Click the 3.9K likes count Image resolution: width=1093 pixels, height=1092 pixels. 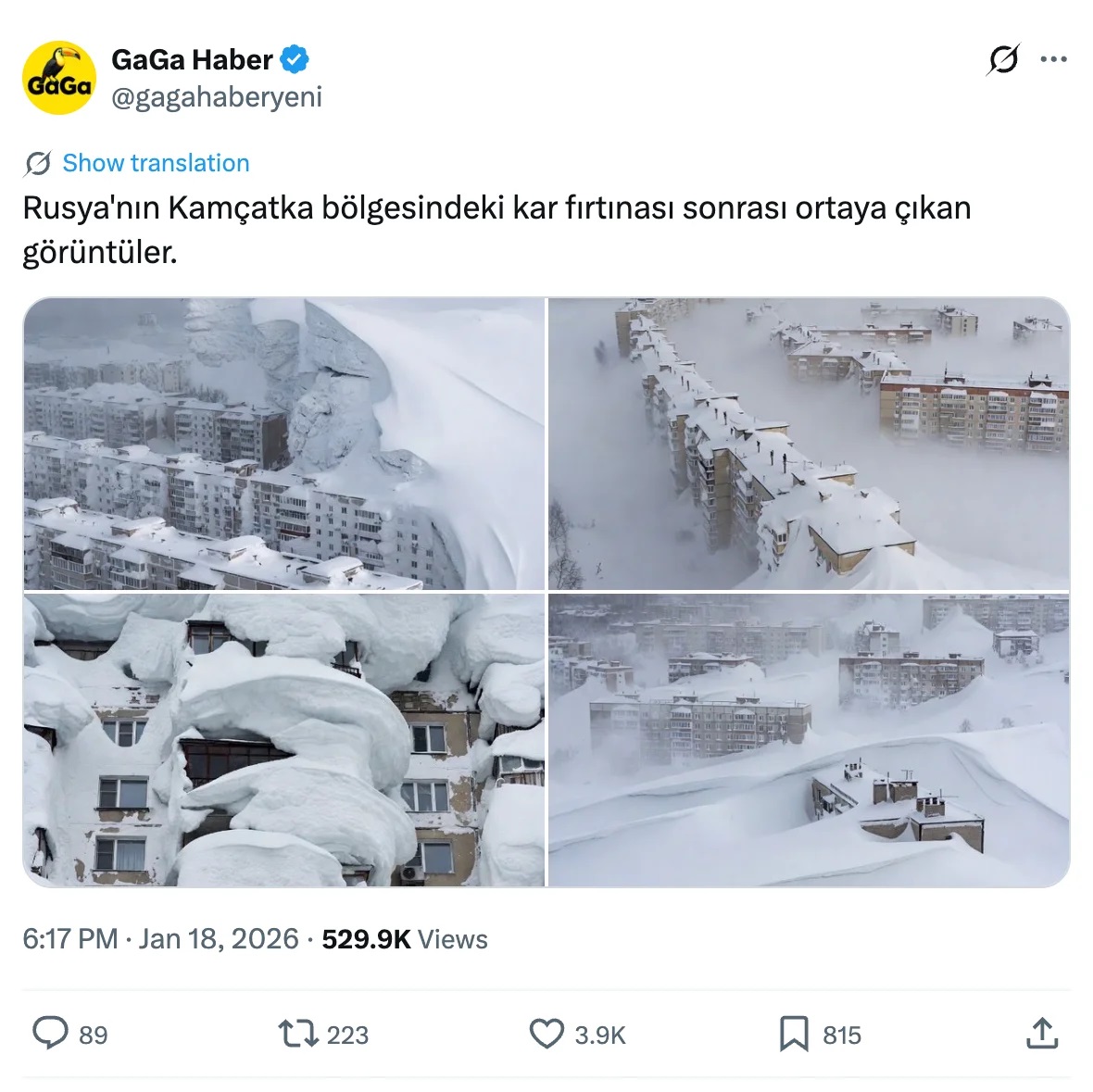pos(600,1036)
